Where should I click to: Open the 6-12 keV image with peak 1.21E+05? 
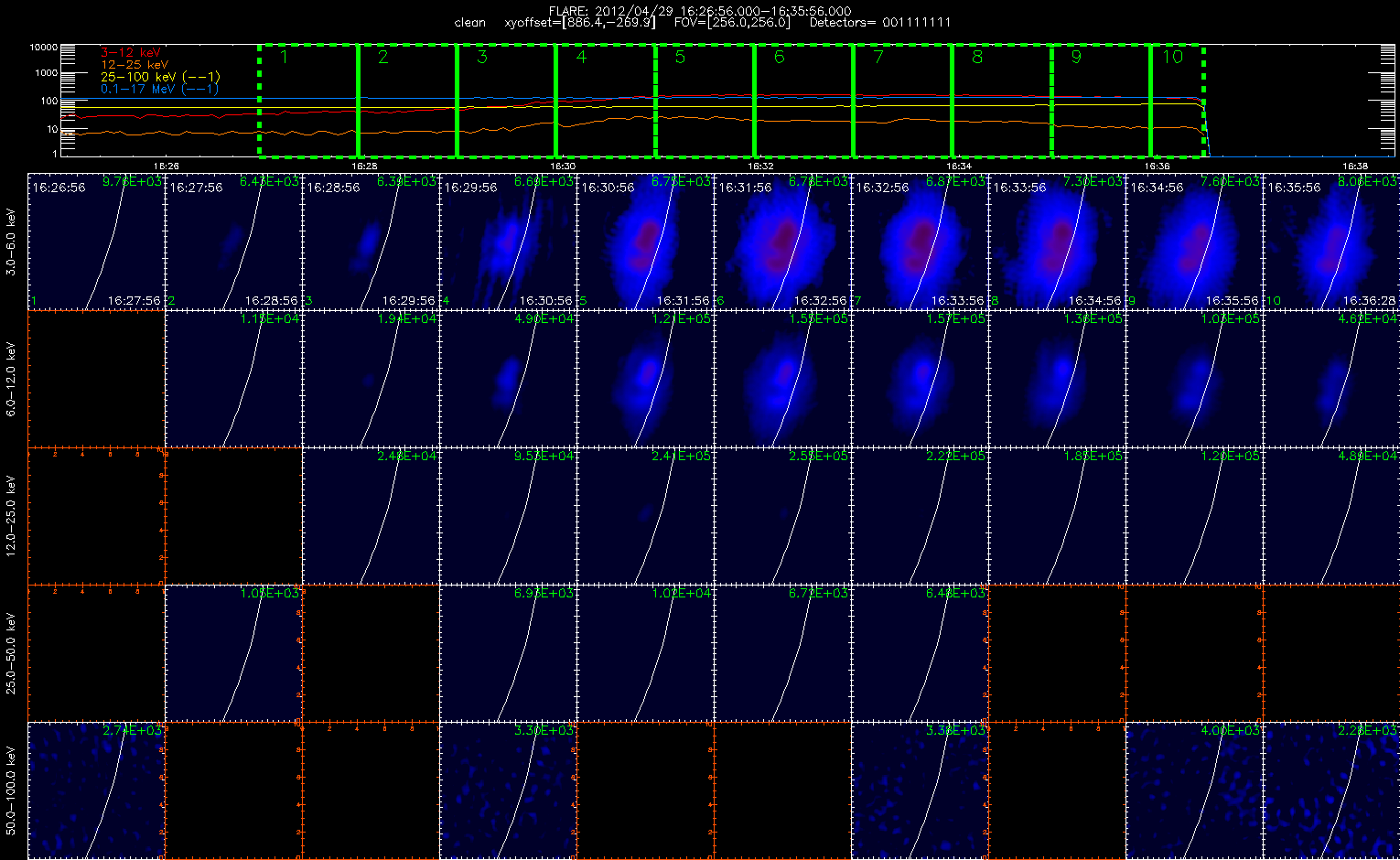click(x=646, y=379)
